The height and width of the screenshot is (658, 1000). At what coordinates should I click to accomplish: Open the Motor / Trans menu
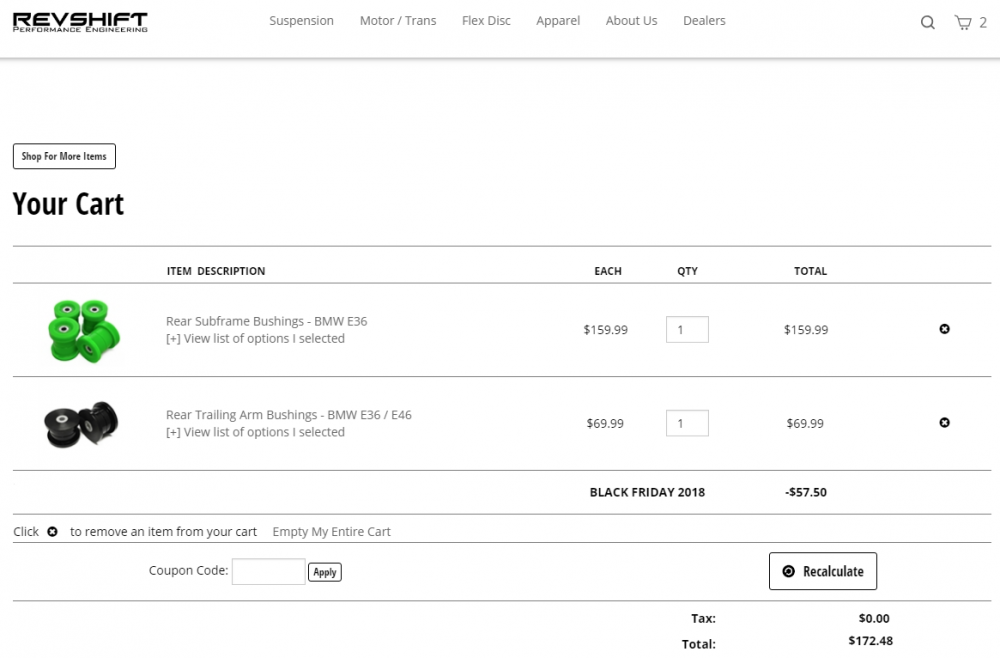pos(398,20)
